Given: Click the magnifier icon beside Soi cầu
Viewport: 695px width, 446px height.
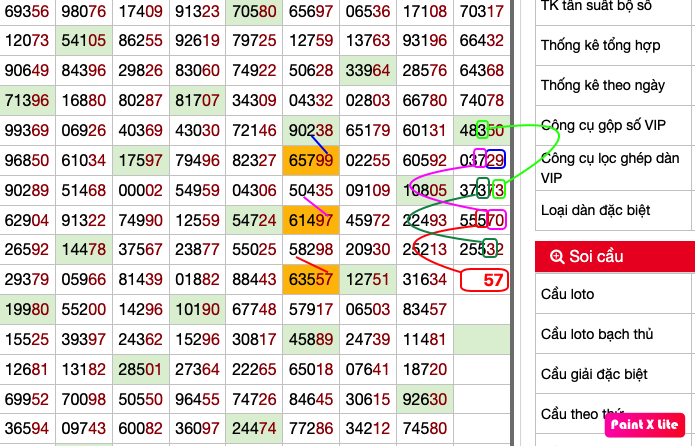Looking at the screenshot, I should click(556, 257).
